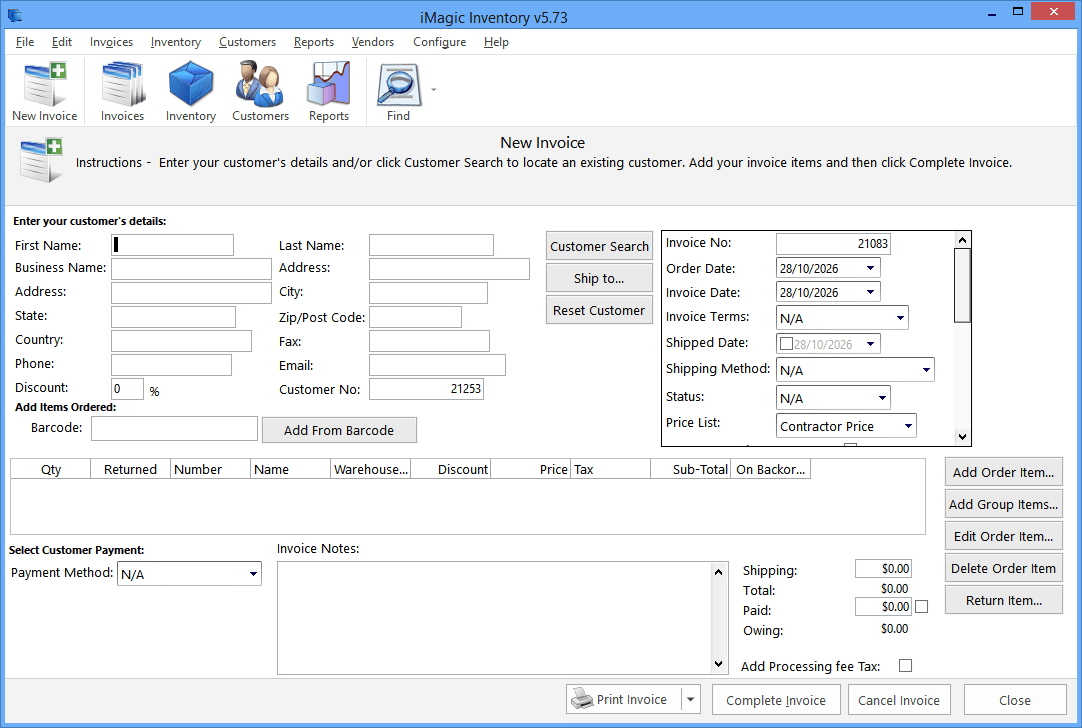Click the Customer Search button

(x=599, y=246)
